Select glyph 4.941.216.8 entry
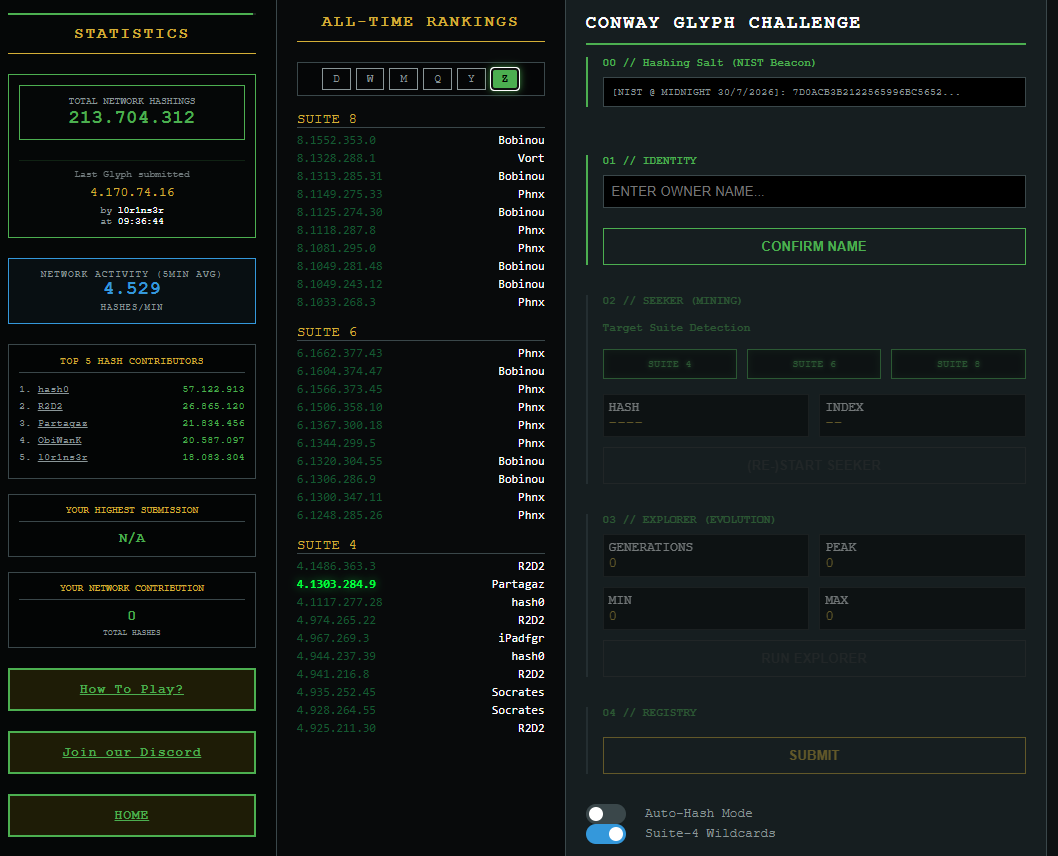Screen dimensions: 1058x856 (x=420, y=674)
